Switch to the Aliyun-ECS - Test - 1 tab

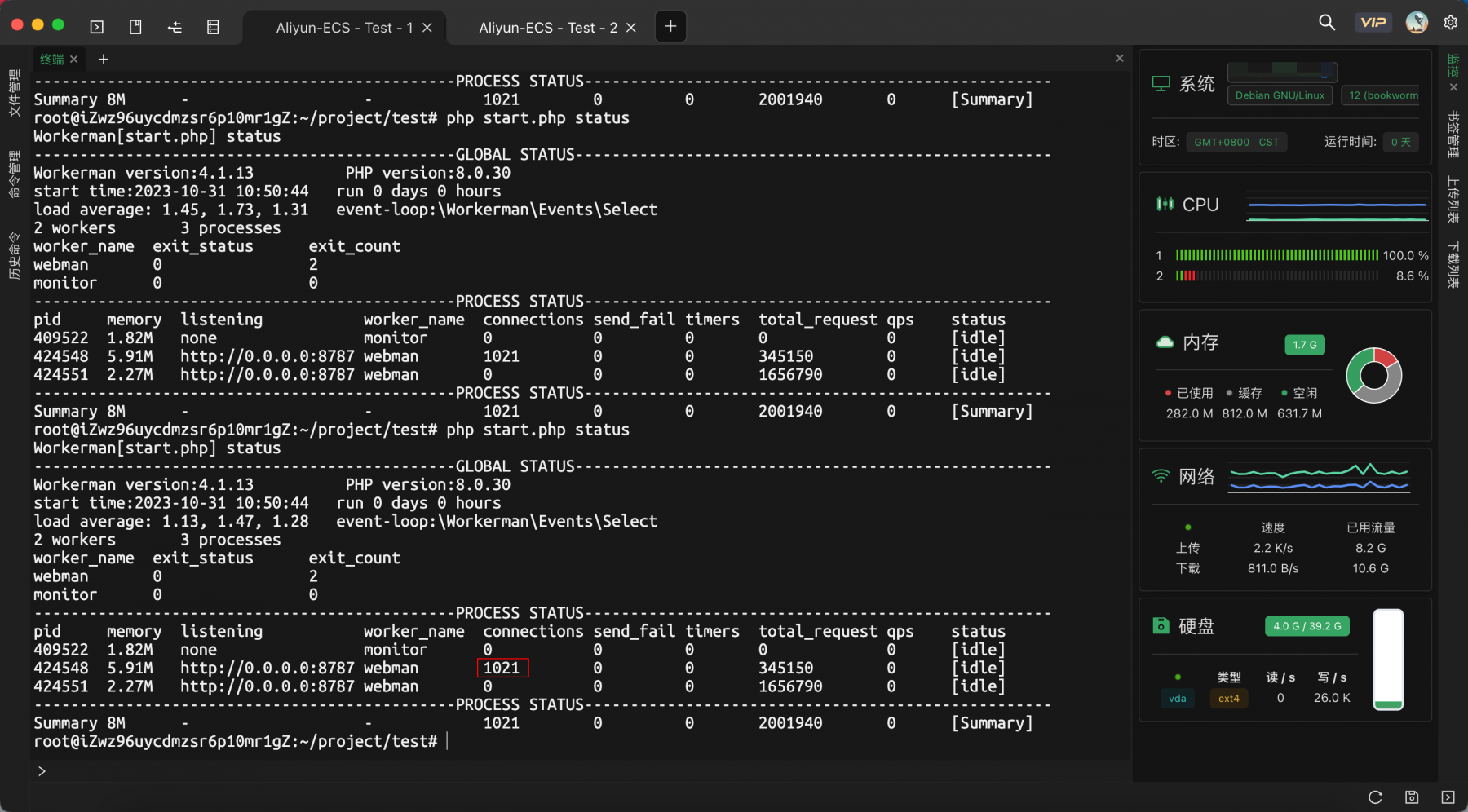[344, 28]
